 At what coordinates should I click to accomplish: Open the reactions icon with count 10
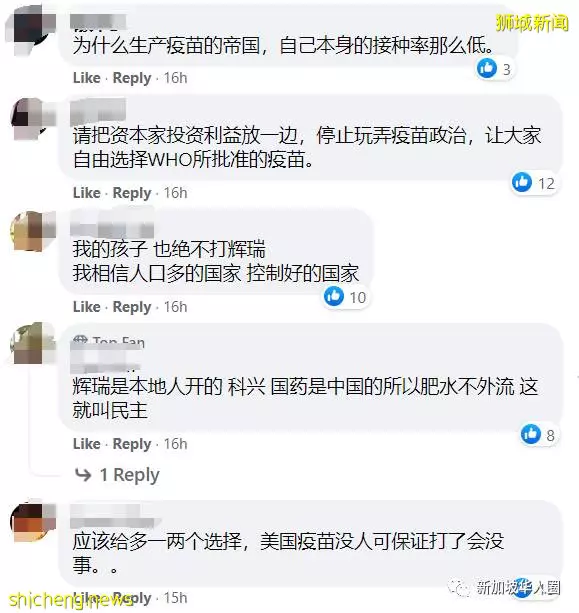coord(334,296)
